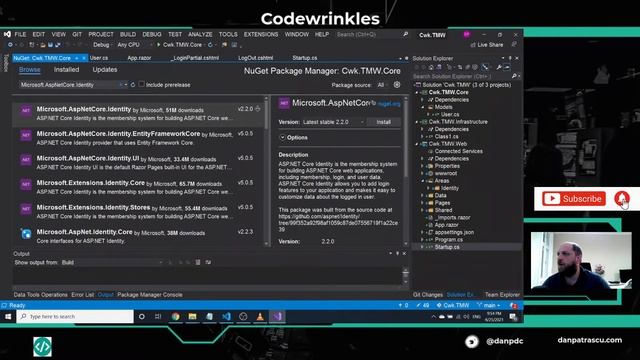Open the EXTENSIONS menu
Image resolution: width=640 pixels, height=360 pixels.
click(x=261, y=34)
